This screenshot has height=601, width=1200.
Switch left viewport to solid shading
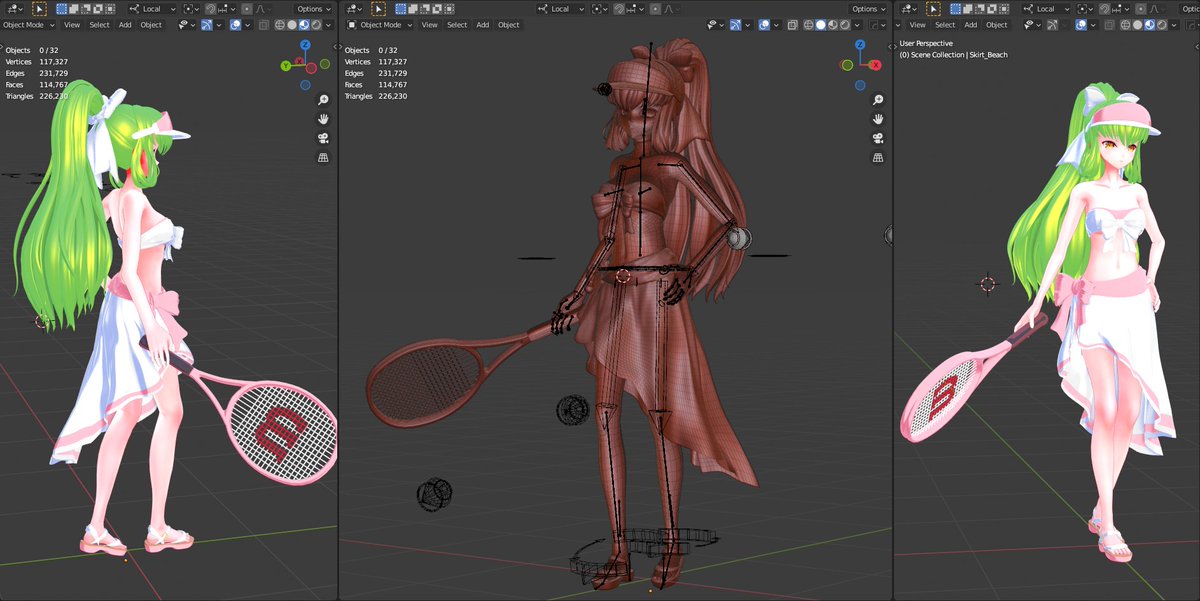click(292, 25)
